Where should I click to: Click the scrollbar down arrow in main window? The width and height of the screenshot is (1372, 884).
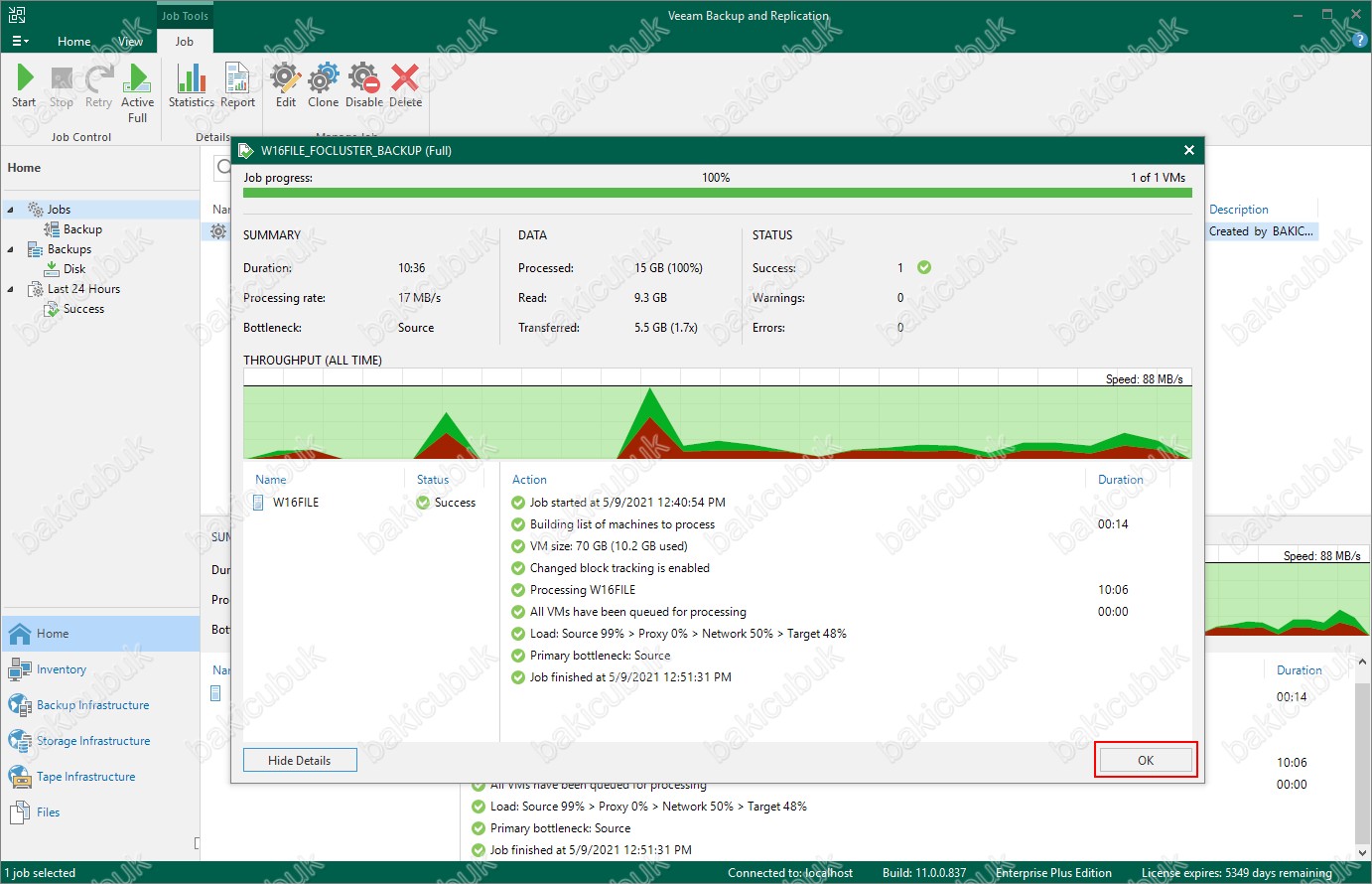[x=1362, y=852]
